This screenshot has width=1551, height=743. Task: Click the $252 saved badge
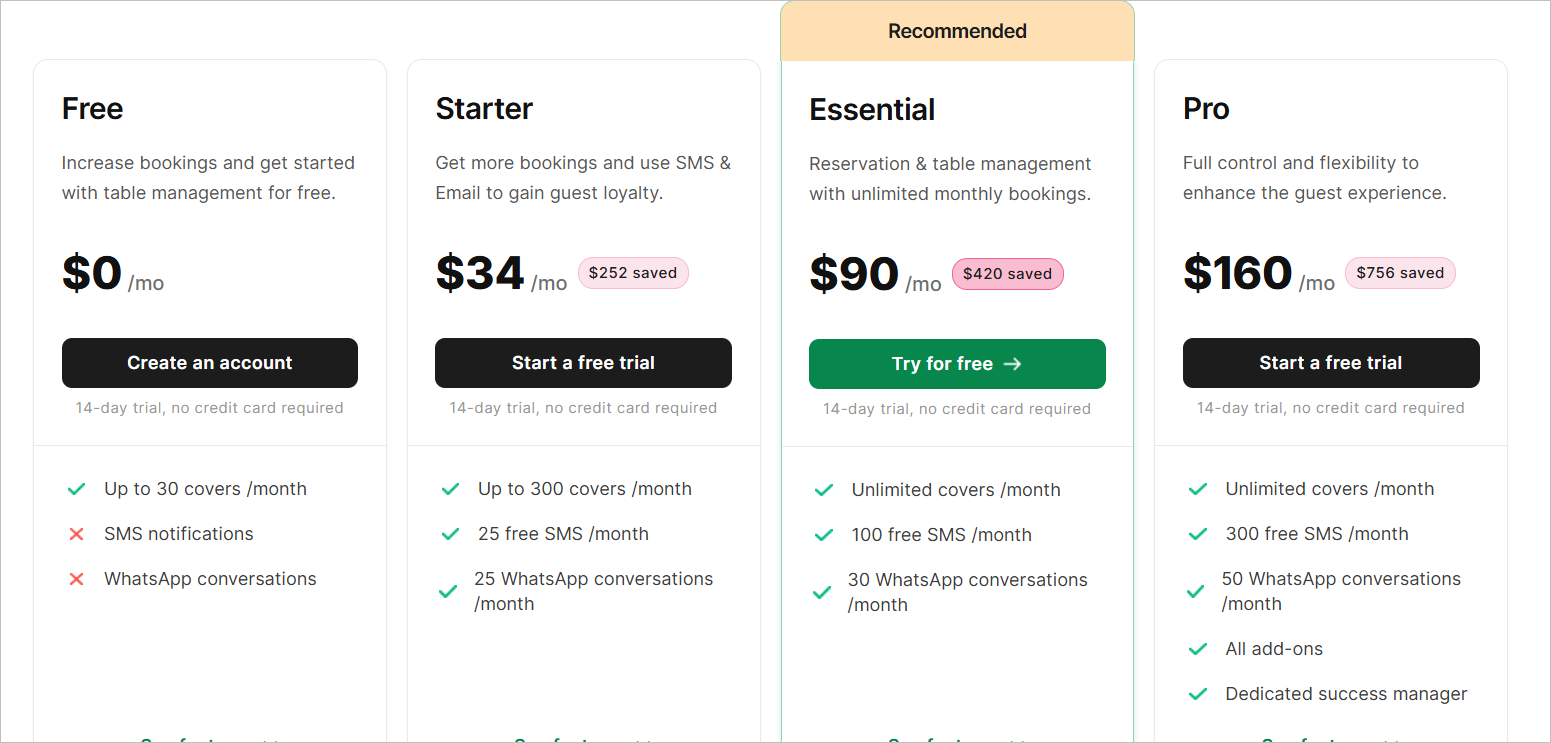(633, 273)
